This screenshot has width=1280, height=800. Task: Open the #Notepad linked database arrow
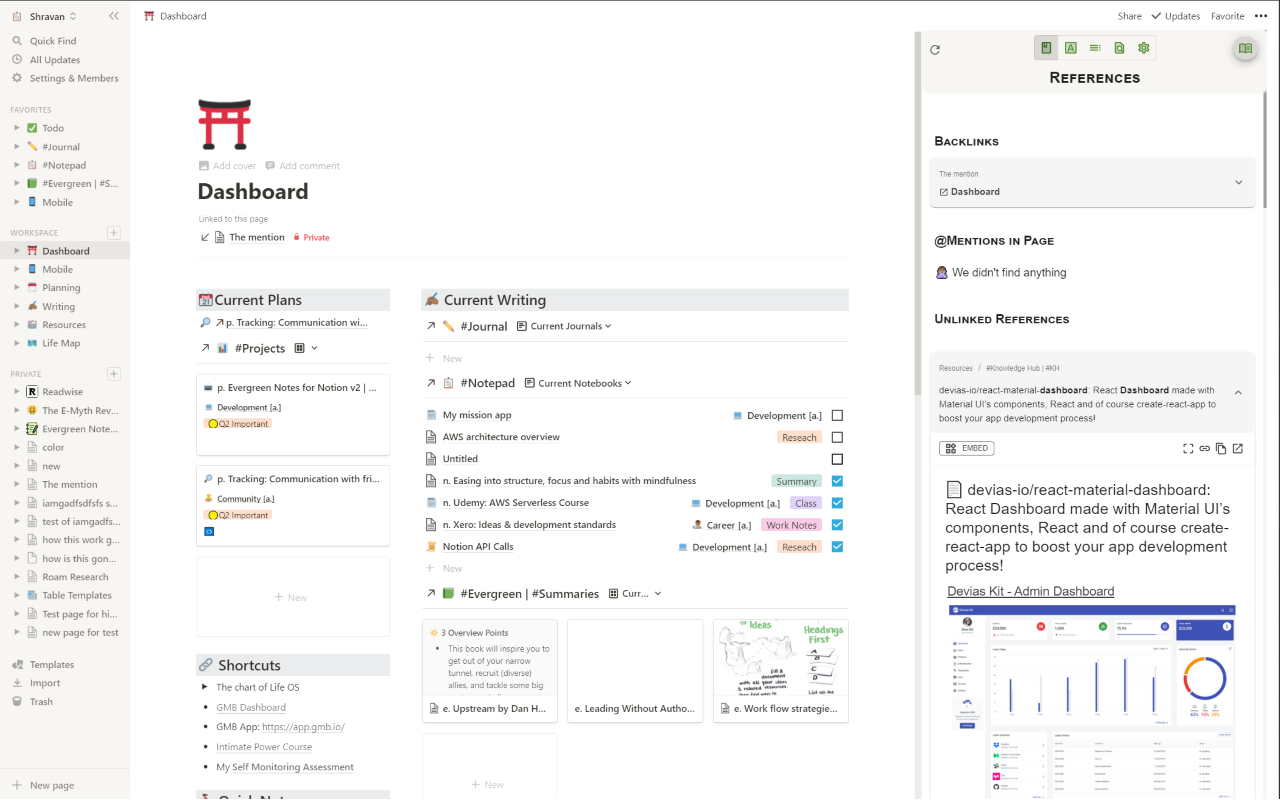431,383
